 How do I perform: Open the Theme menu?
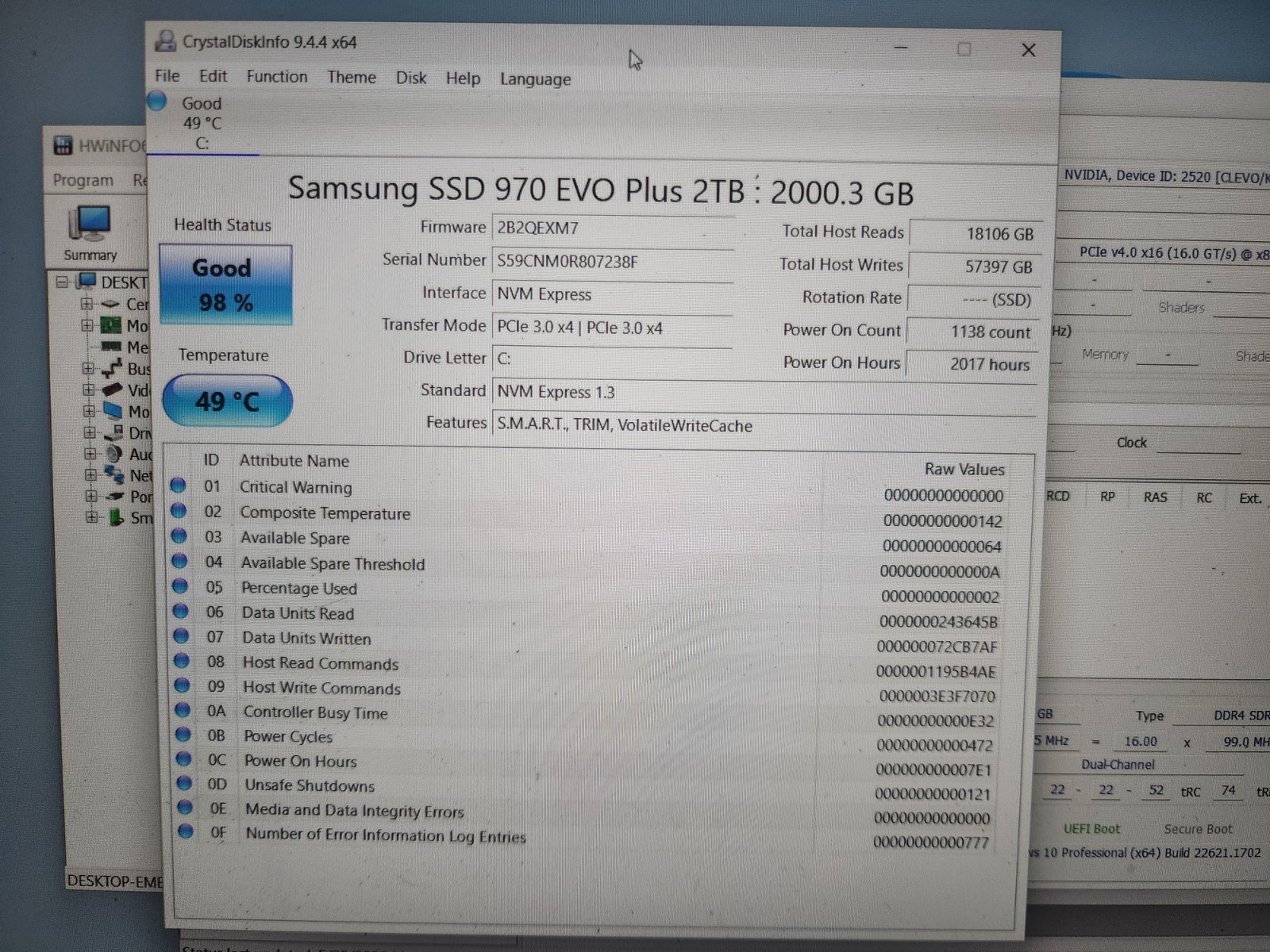coord(352,78)
